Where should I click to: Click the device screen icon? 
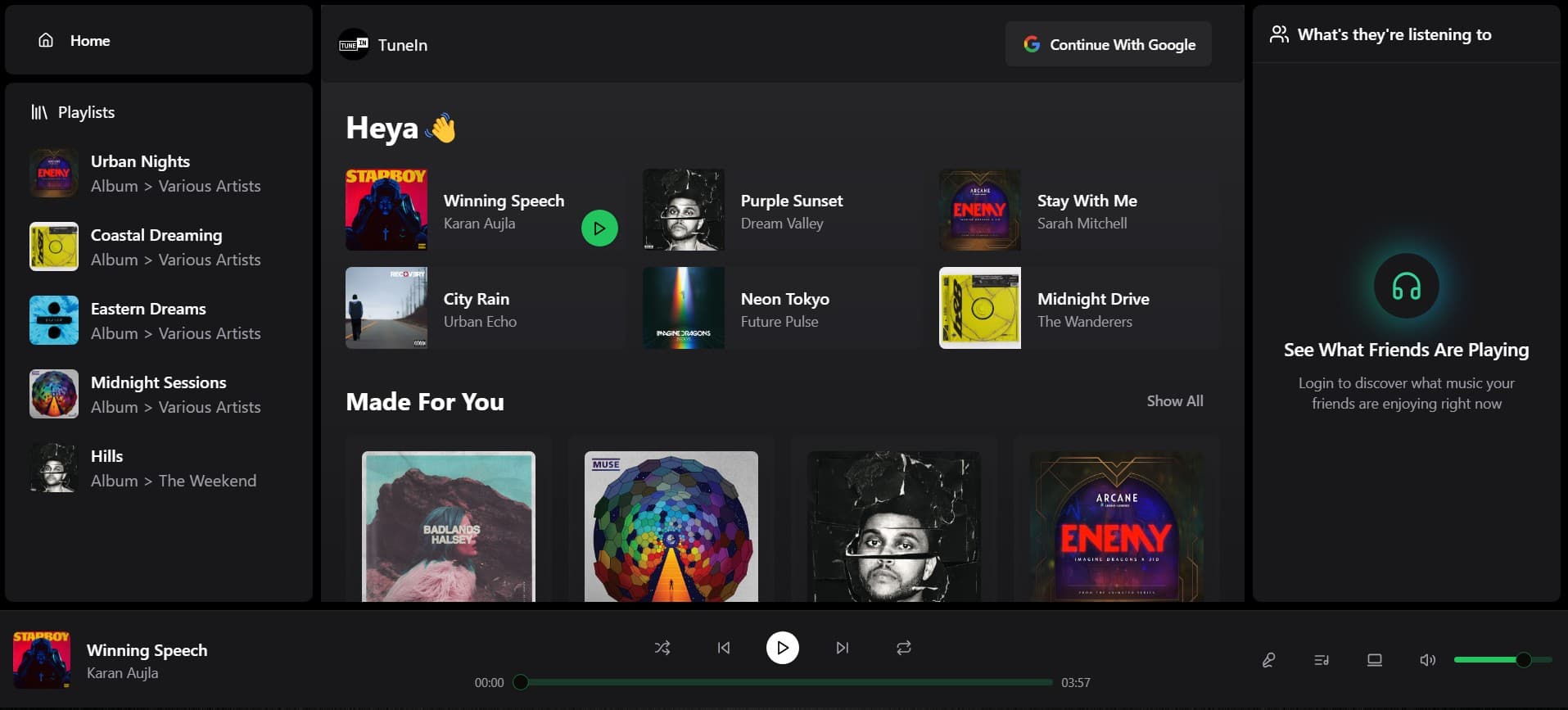click(x=1375, y=660)
